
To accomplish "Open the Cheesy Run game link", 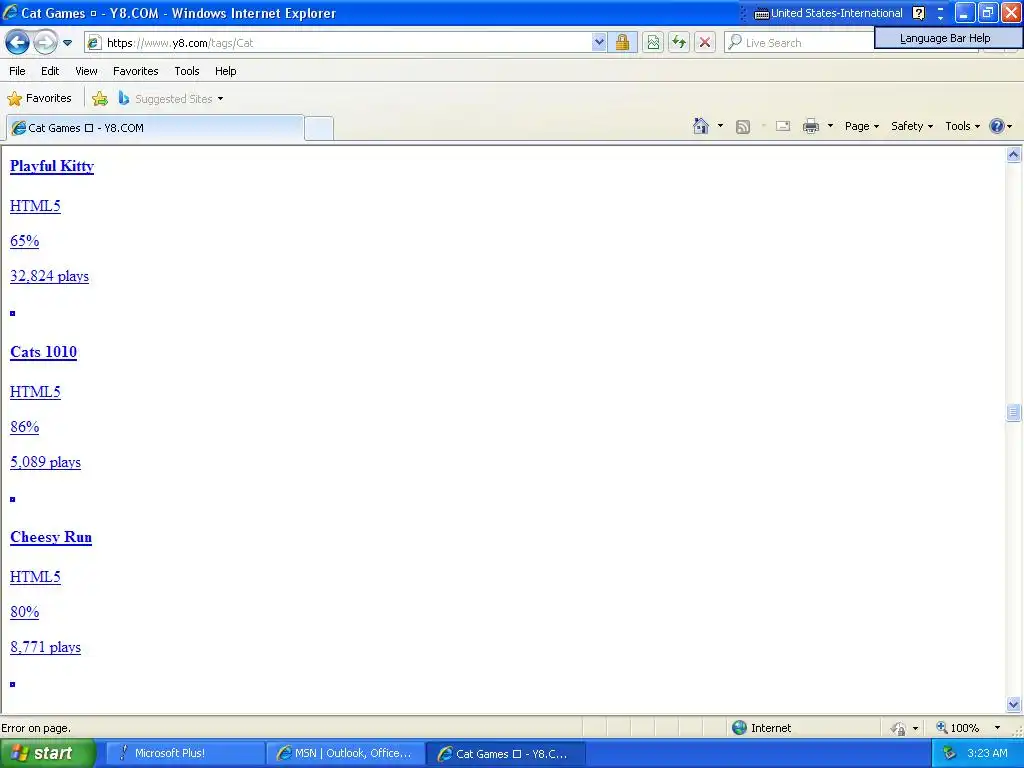I will (51, 537).
